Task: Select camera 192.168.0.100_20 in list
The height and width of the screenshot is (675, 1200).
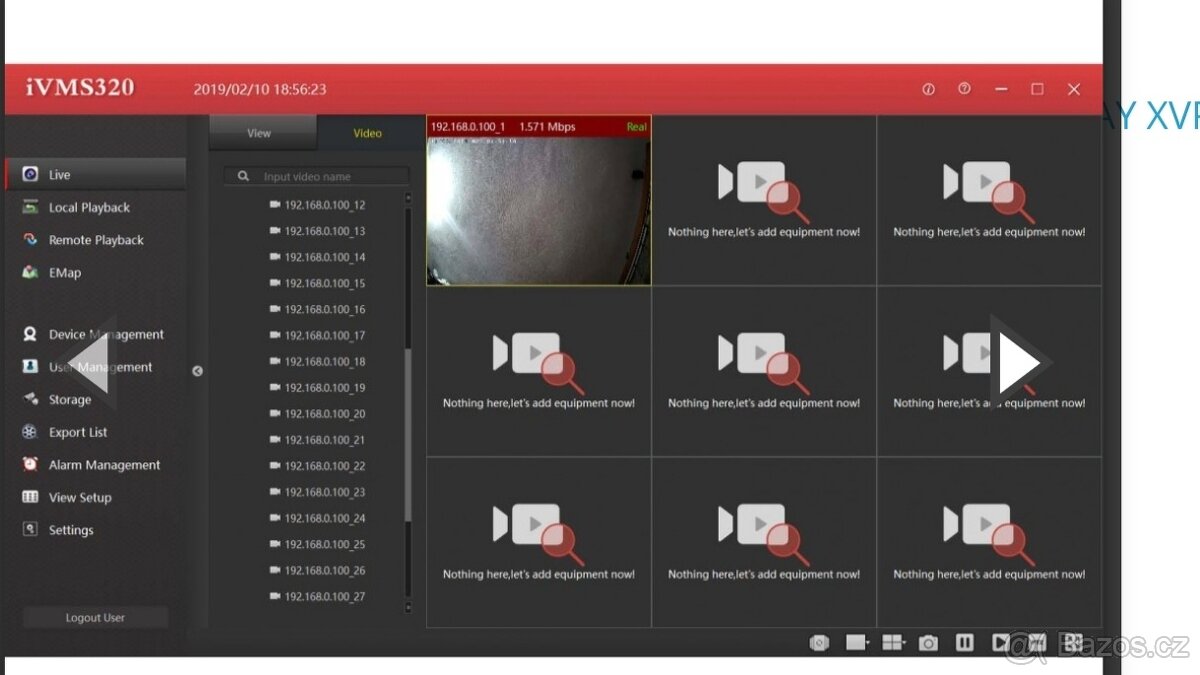Action: click(x=324, y=414)
